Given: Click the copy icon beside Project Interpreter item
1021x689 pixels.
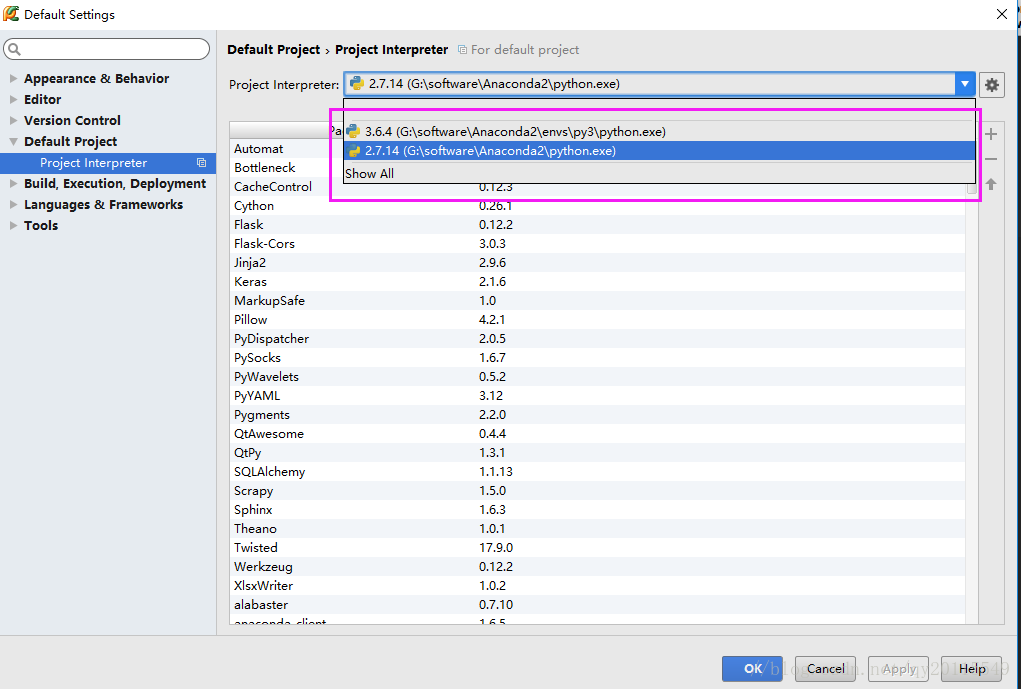Looking at the screenshot, I should [x=201, y=163].
